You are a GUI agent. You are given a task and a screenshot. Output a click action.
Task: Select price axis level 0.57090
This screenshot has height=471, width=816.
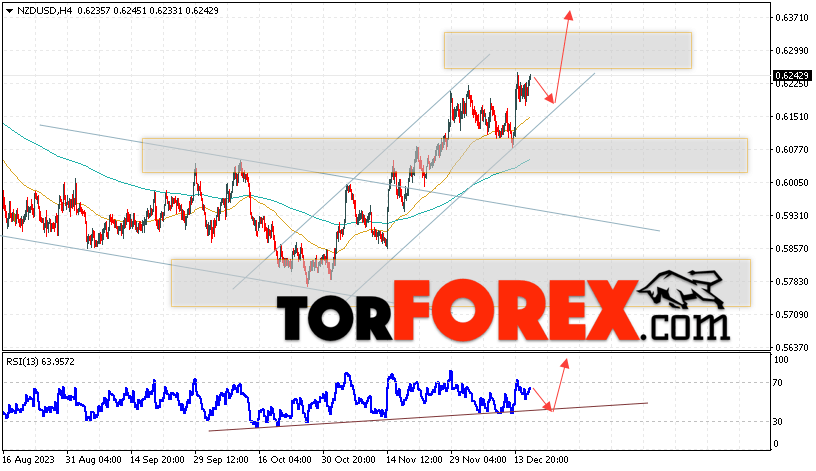tap(792, 314)
